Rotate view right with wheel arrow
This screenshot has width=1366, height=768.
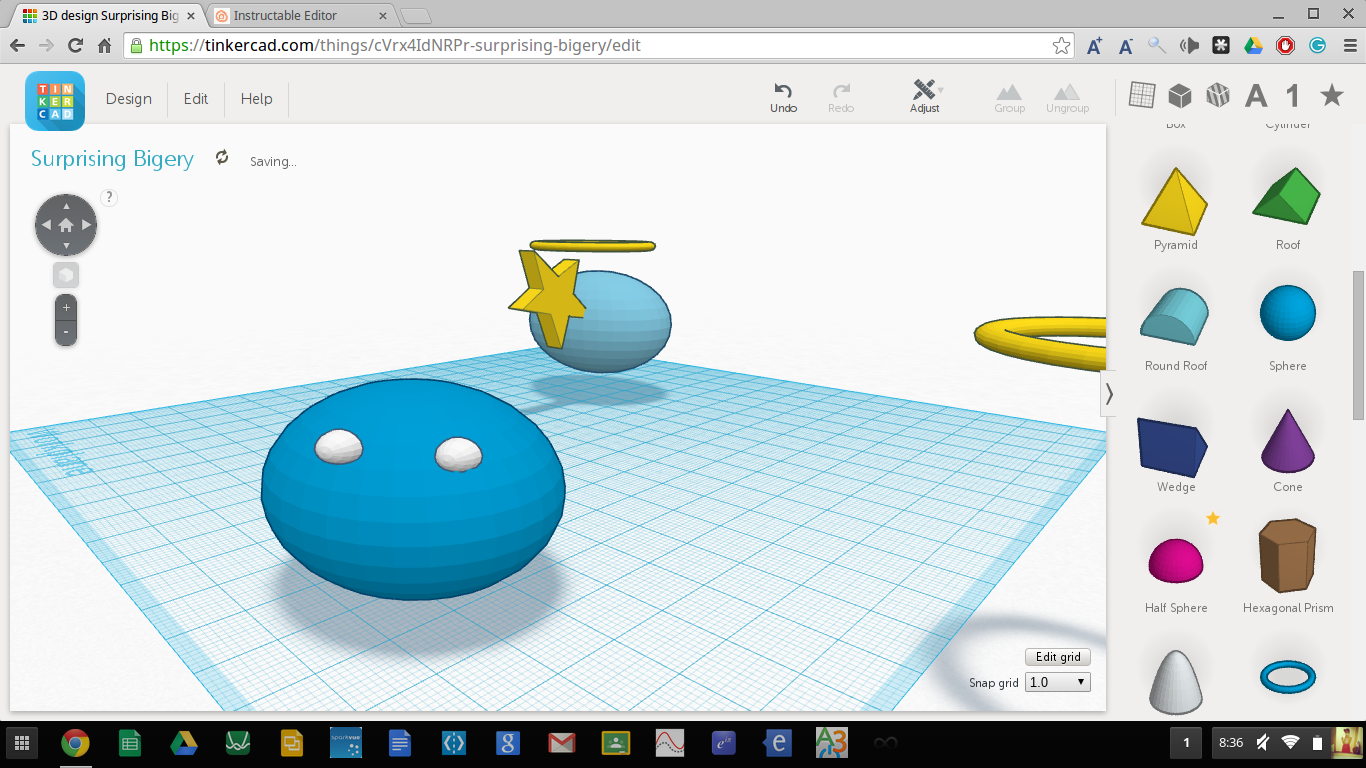87,225
